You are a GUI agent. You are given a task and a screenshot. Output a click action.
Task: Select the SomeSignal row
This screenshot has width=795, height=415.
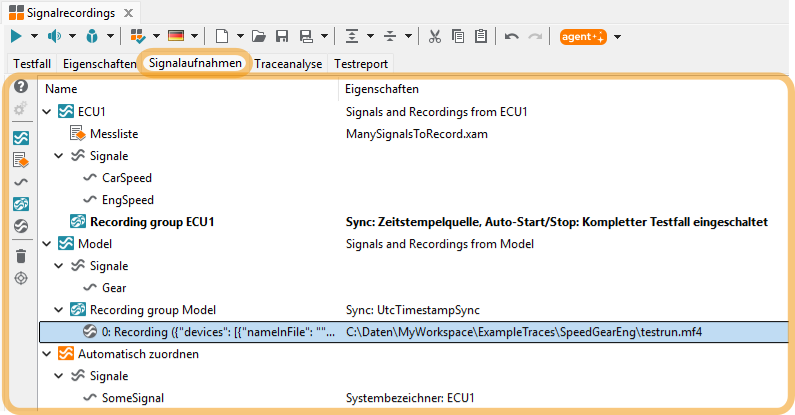click(413, 398)
